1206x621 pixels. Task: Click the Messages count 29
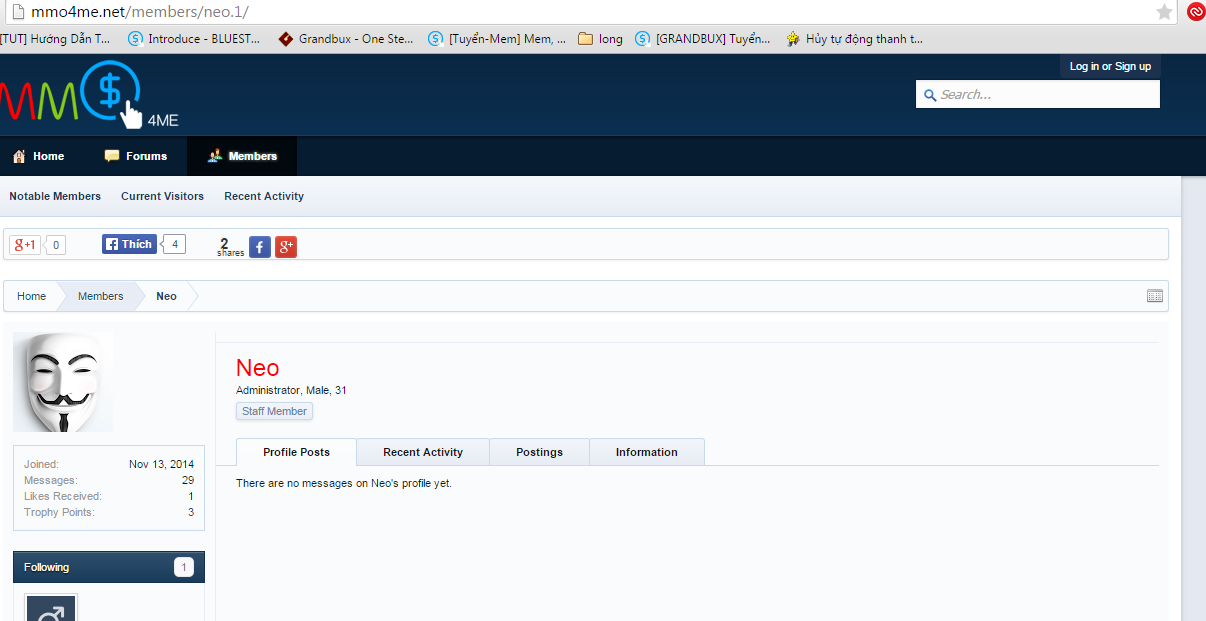[x=188, y=480]
